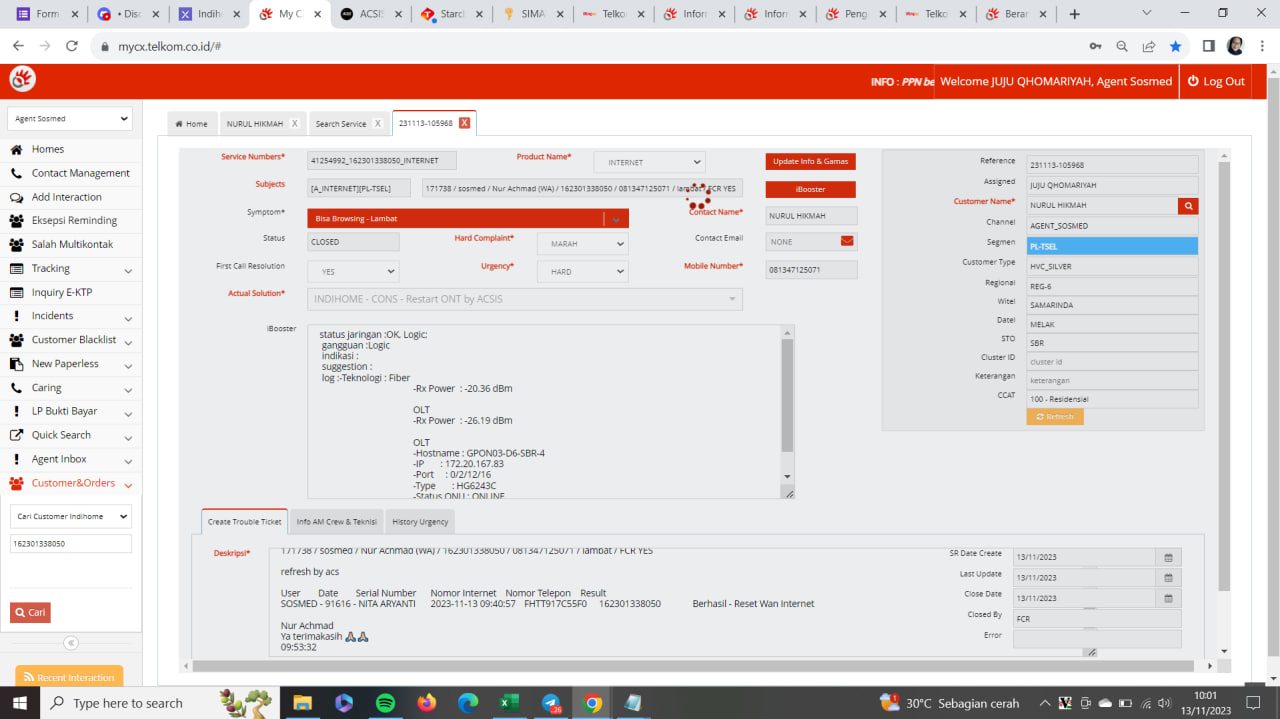Click the Contact Email envelope icon

pos(847,241)
